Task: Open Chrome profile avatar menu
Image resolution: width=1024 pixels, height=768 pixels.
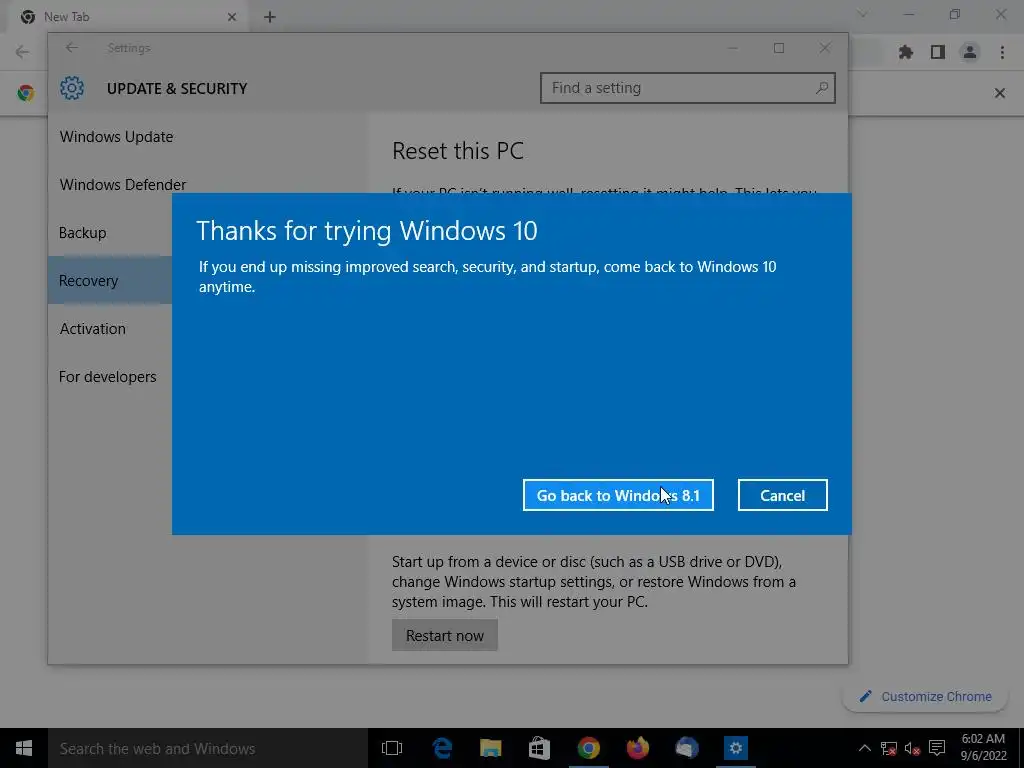Action: [x=970, y=52]
